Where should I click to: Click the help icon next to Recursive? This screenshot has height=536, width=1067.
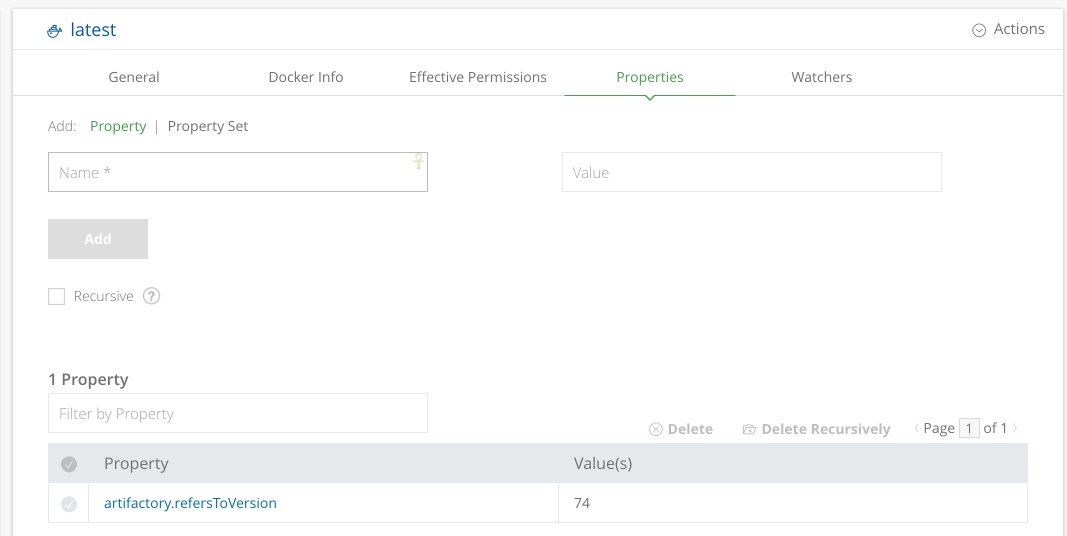(152, 296)
